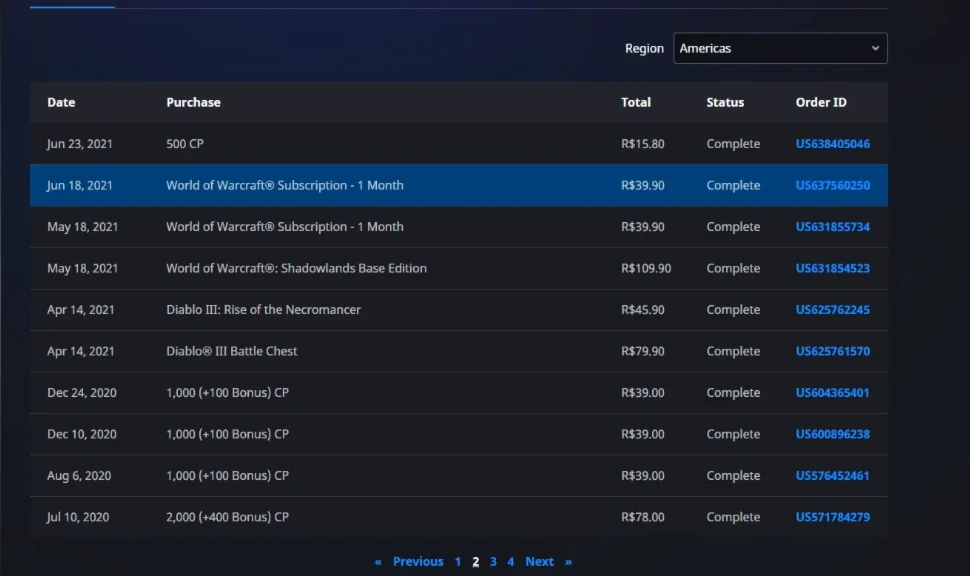Click the Next pagination link
Screen dimensions: 970x576
539,562
